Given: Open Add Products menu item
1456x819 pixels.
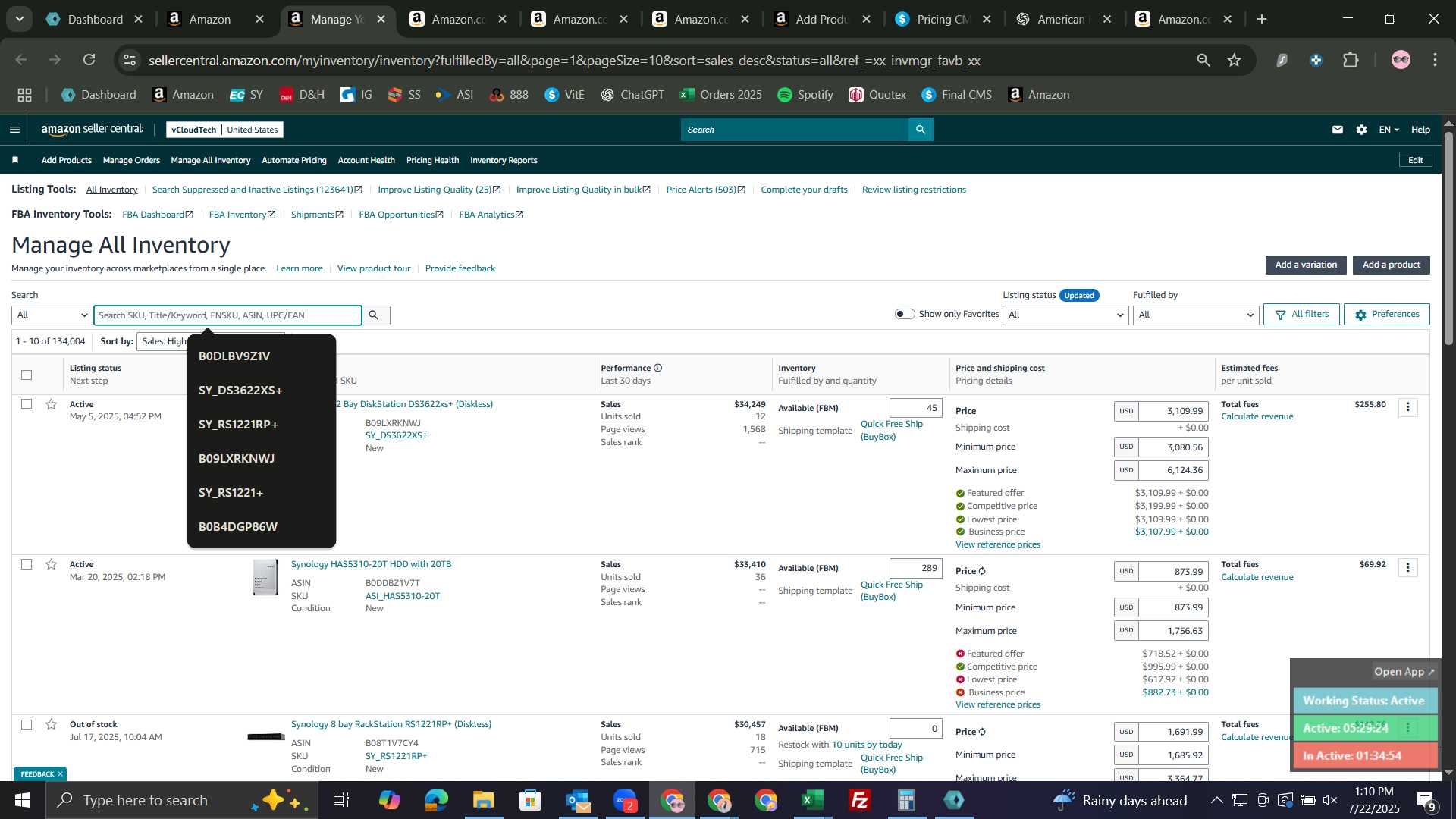Looking at the screenshot, I should (67, 160).
